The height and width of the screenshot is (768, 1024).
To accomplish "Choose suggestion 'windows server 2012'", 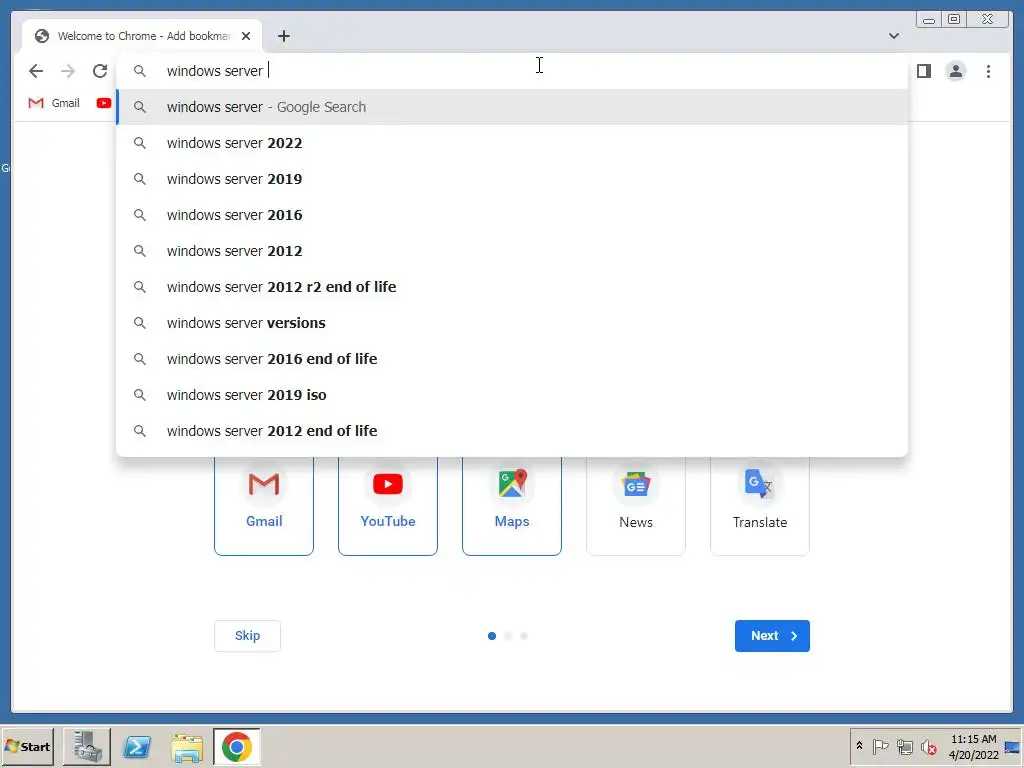I will pos(512,251).
